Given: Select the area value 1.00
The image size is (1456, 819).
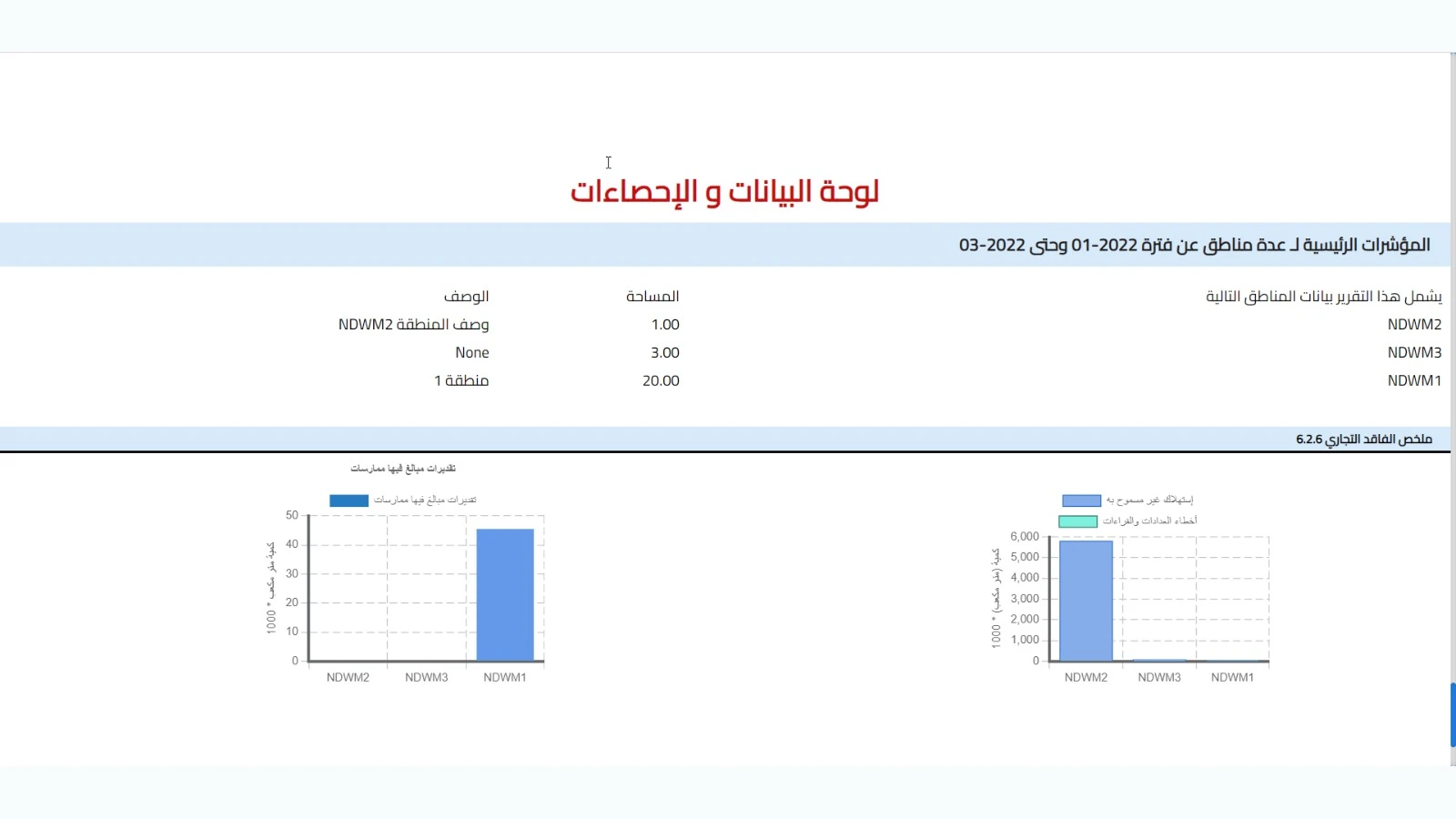Looking at the screenshot, I should (665, 325).
